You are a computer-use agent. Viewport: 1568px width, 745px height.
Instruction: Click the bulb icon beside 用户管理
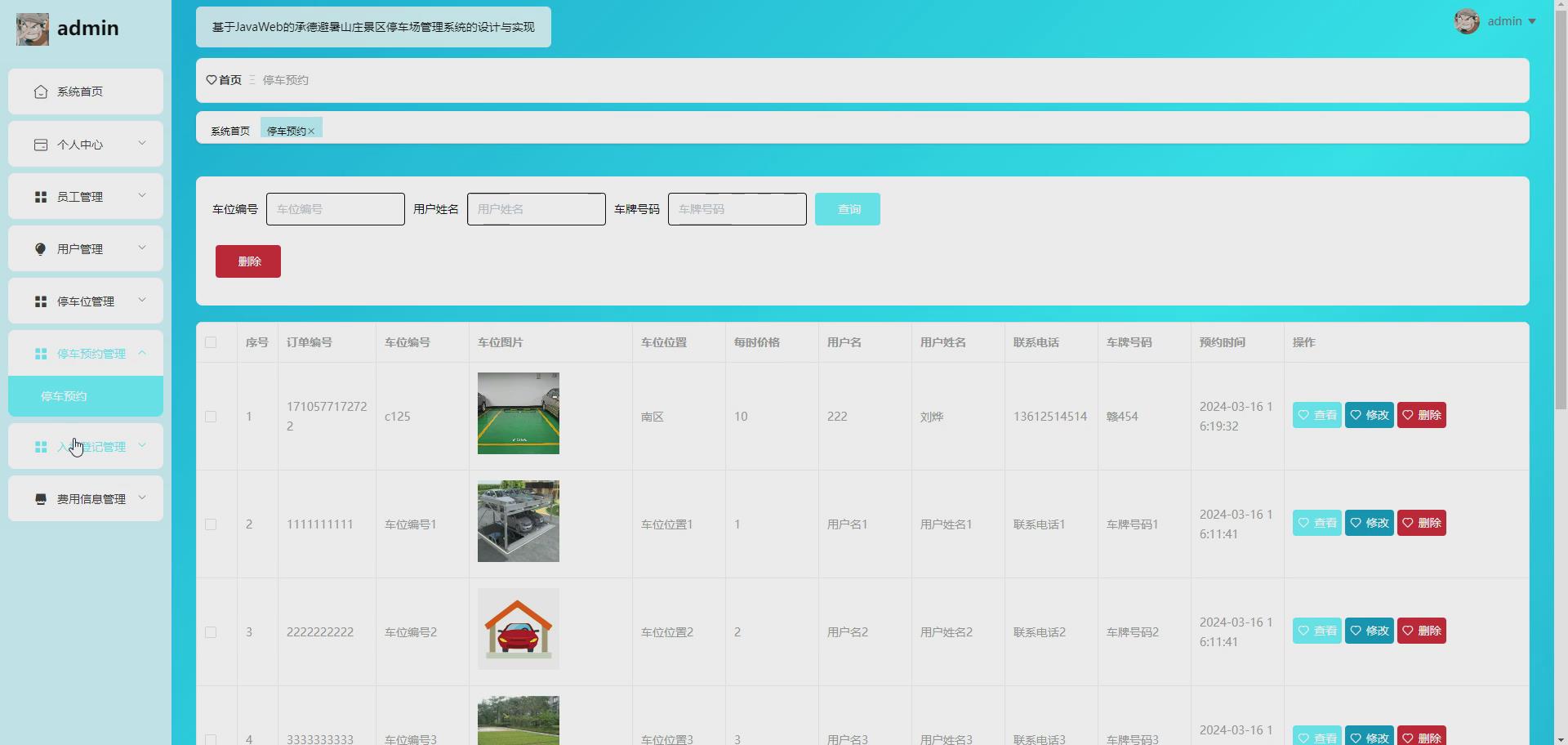click(41, 249)
